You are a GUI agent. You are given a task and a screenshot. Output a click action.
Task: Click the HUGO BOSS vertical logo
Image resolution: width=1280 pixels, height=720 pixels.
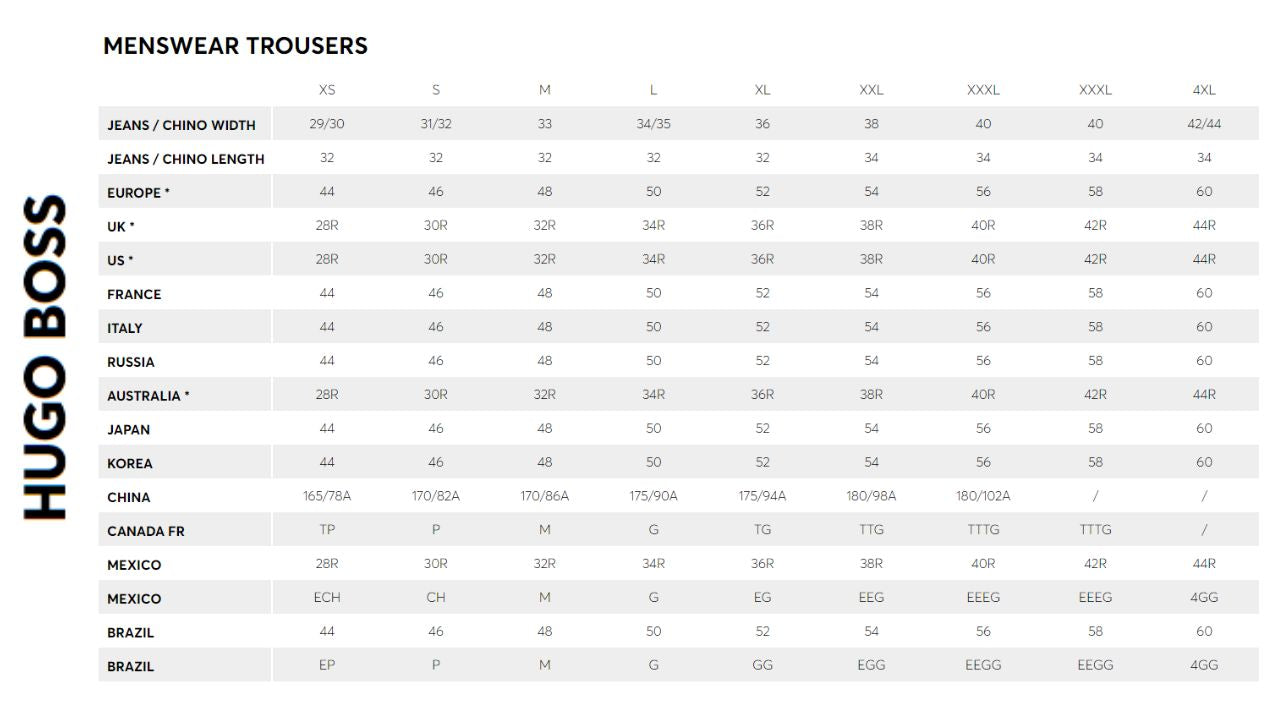[45, 357]
